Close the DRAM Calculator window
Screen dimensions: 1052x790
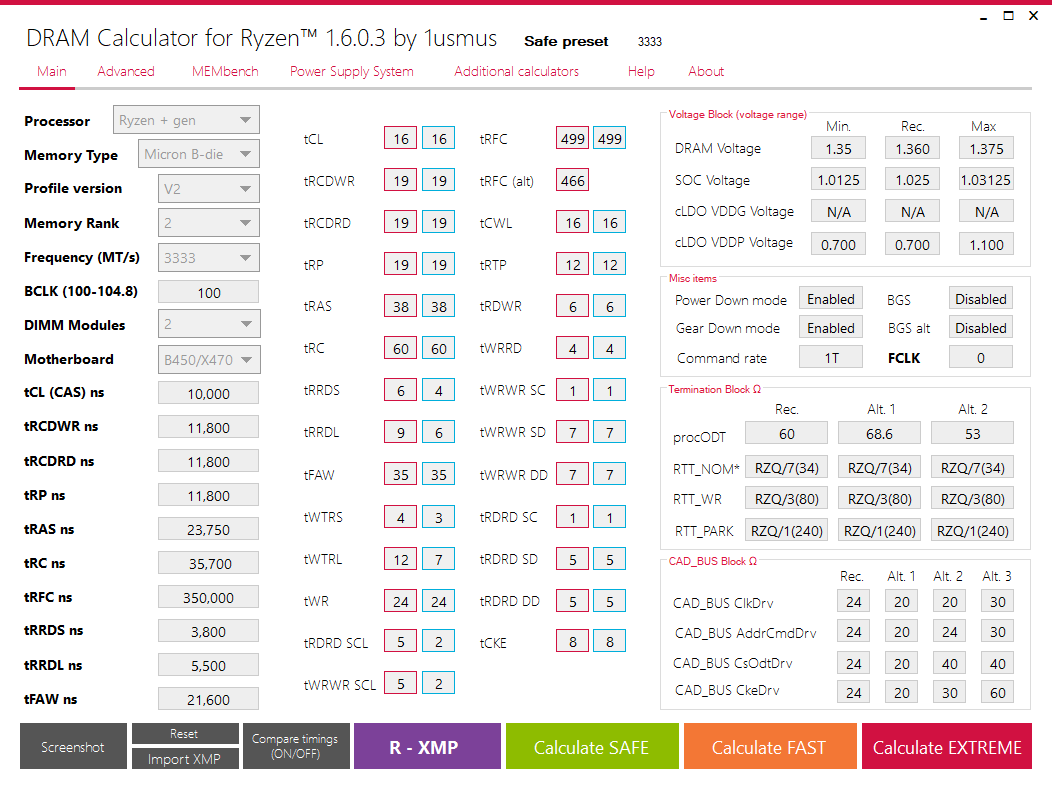[1033, 15]
